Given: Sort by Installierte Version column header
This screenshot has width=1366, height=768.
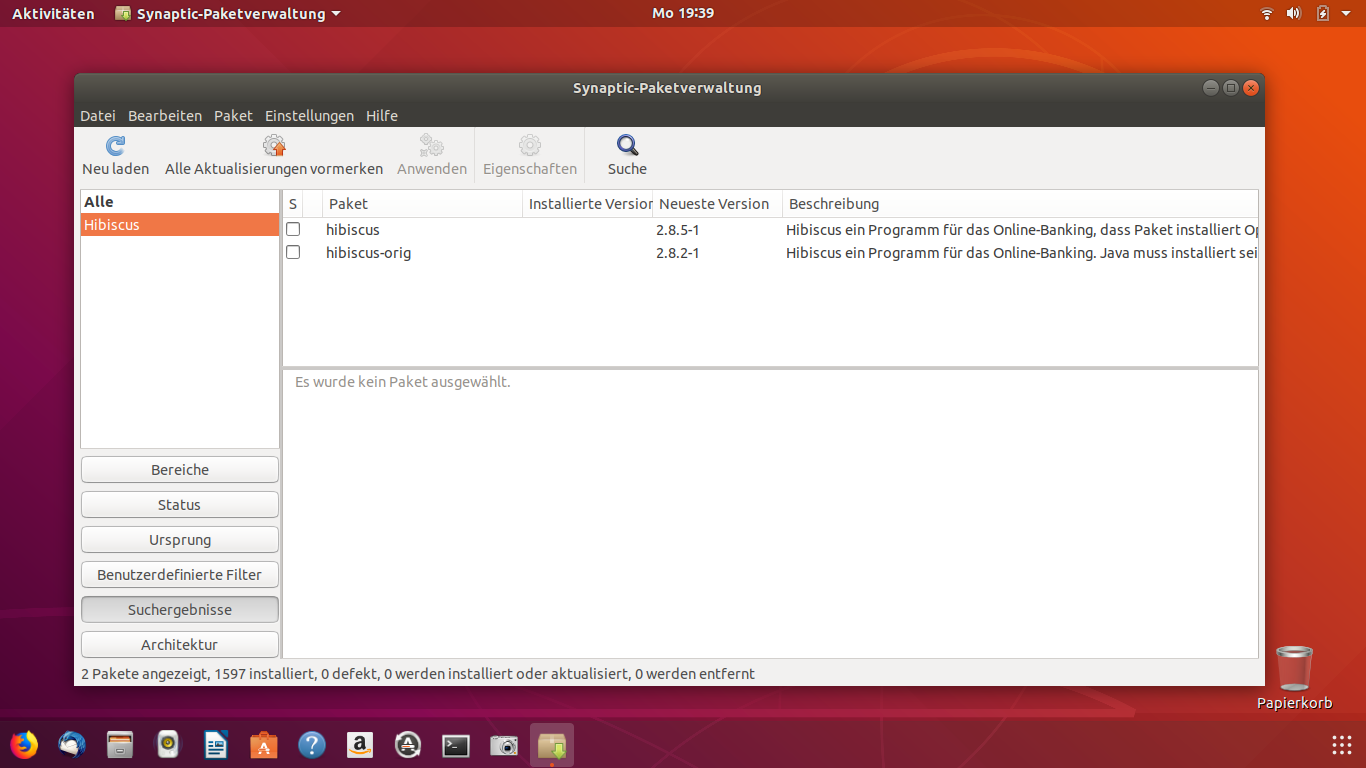Looking at the screenshot, I should (x=588, y=204).
